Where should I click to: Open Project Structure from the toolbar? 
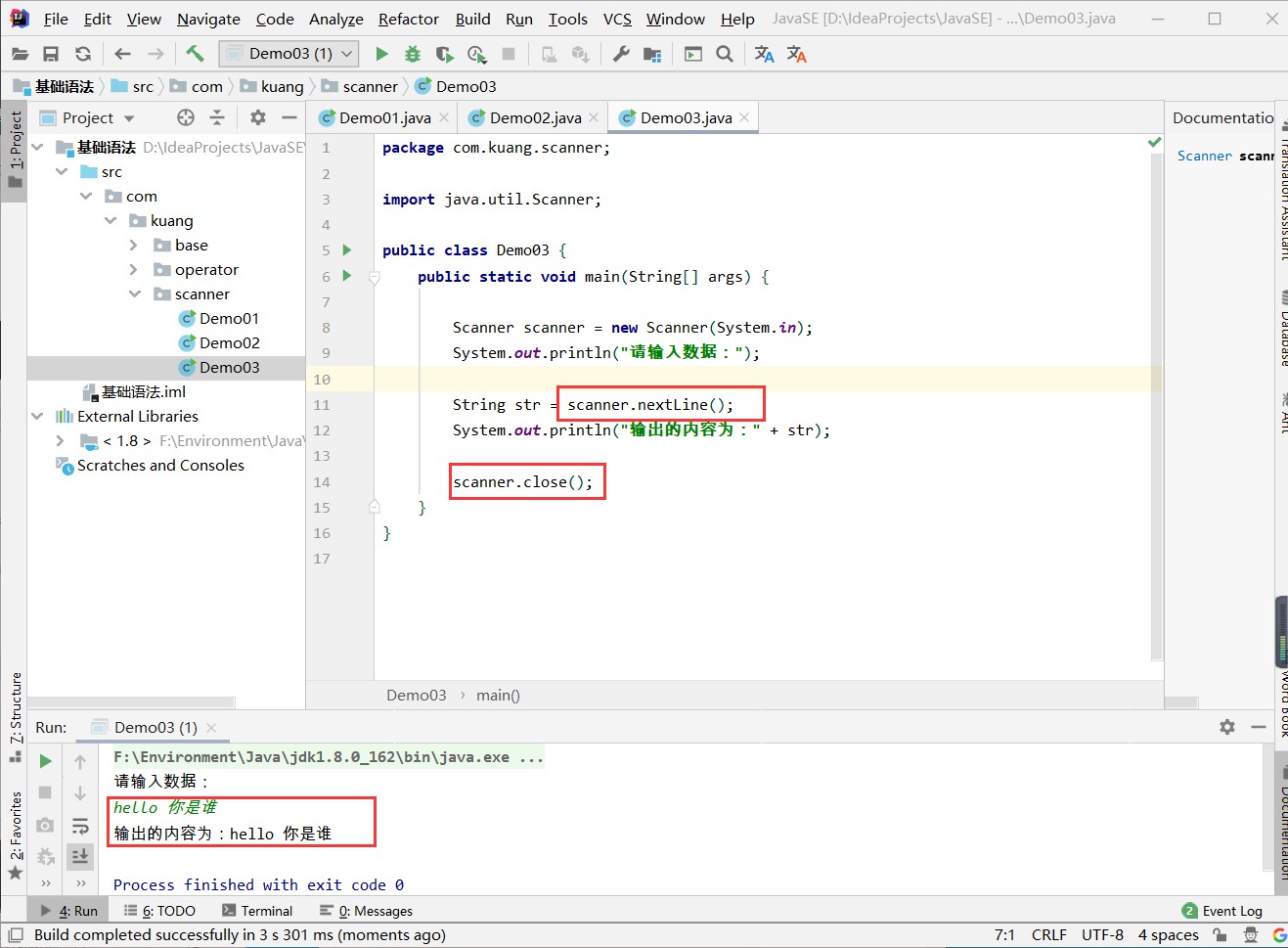[x=652, y=54]
